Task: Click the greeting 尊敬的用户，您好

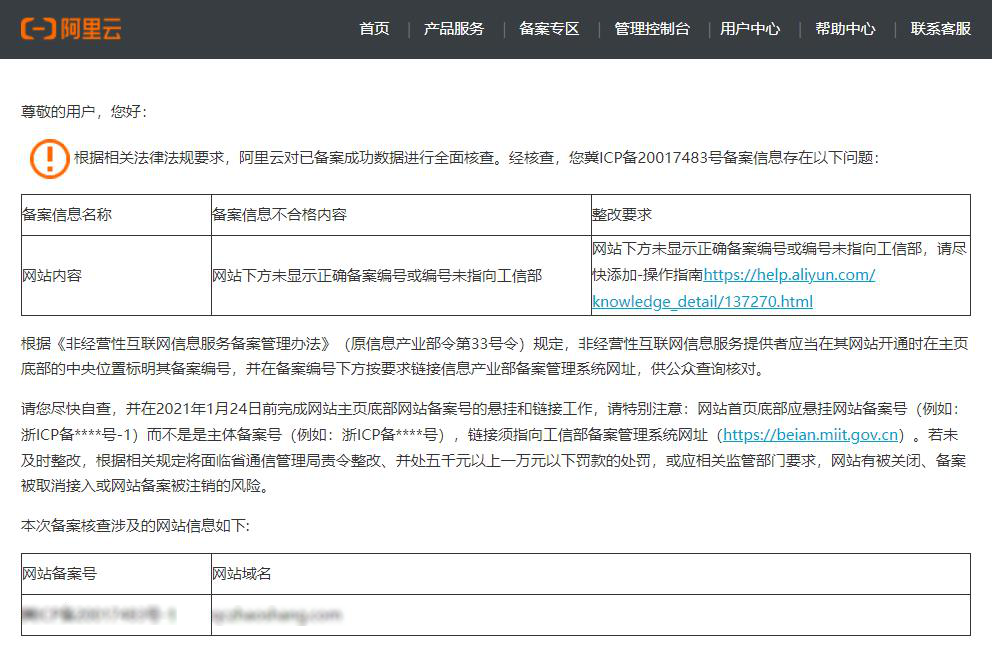Action: (x=84, y=112)
